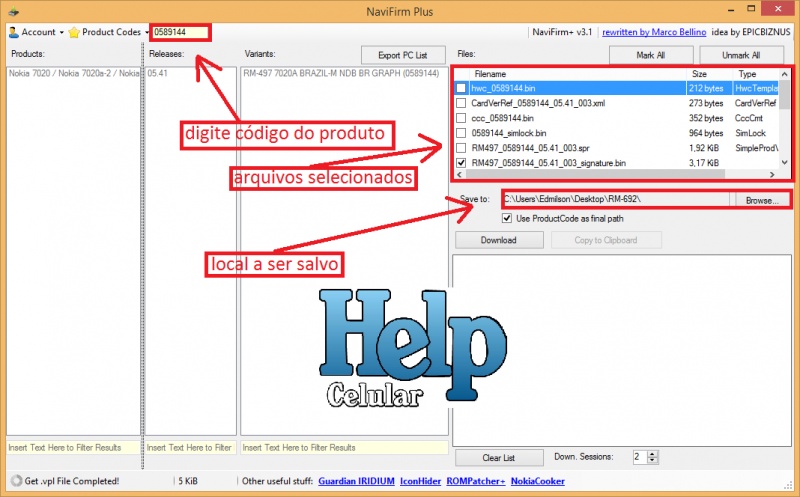Screen dimensions: 800x497
Task: Click the Export PC List button
Action: (x=403, y=55)
